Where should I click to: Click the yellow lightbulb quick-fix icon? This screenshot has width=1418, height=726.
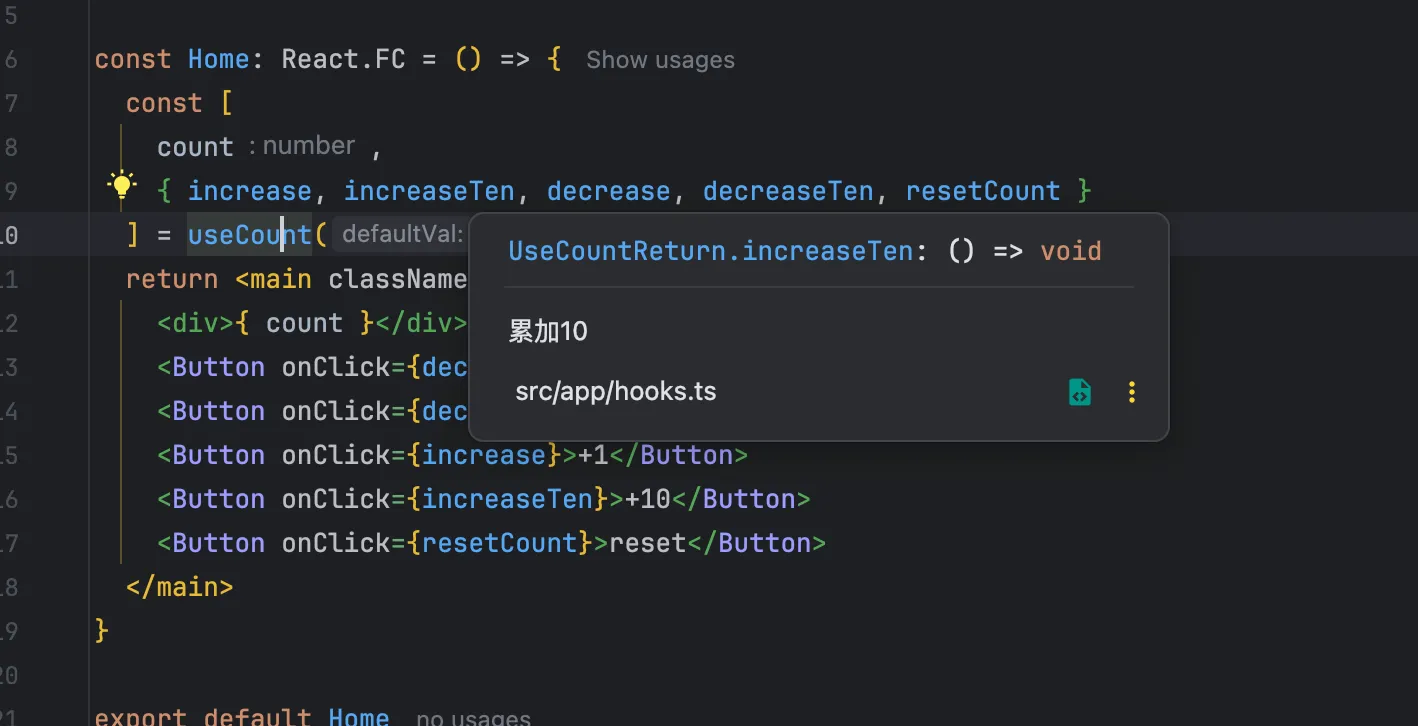121,185
